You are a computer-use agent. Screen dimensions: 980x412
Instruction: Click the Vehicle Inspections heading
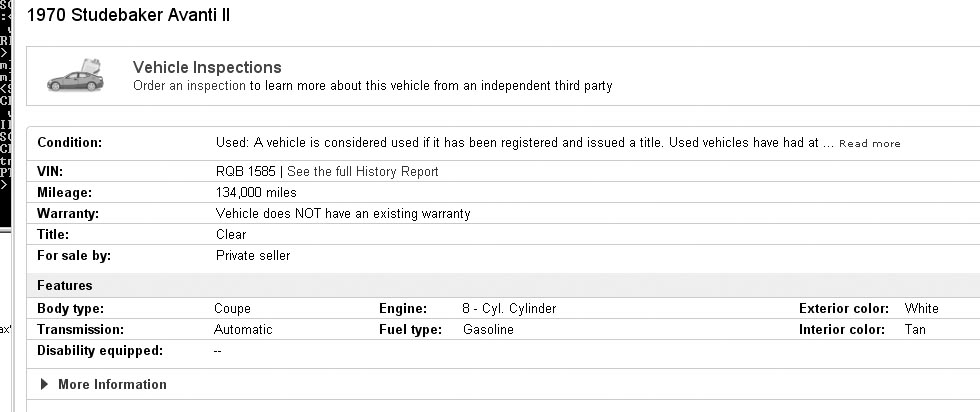[x=207, y=67]
